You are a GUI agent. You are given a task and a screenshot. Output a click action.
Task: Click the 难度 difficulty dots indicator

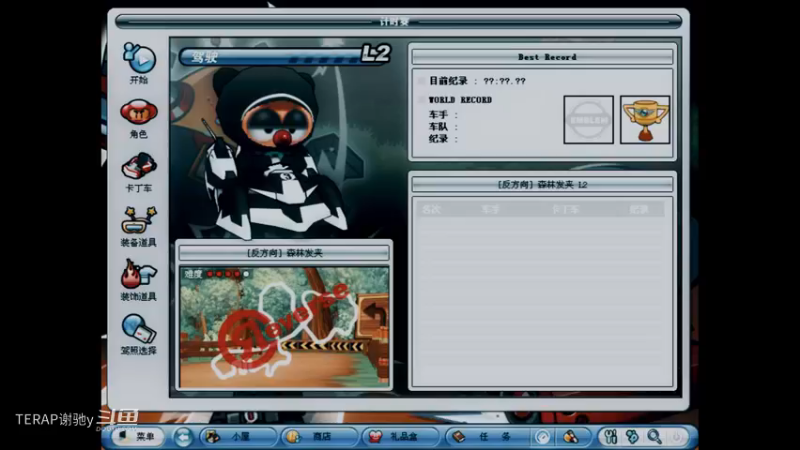[x=217, y=274]
